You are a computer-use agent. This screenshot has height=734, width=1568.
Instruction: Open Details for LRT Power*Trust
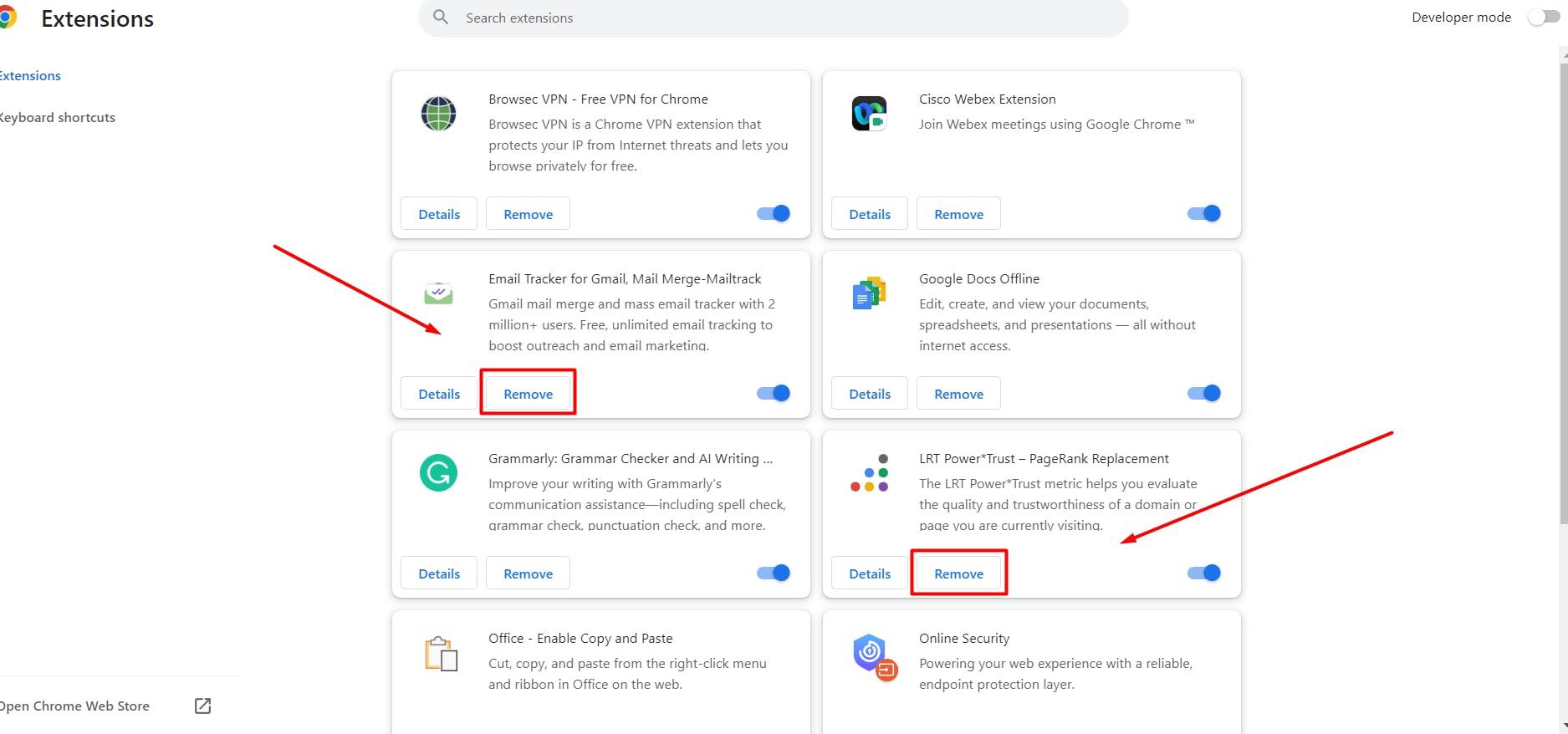click(870, 573)
